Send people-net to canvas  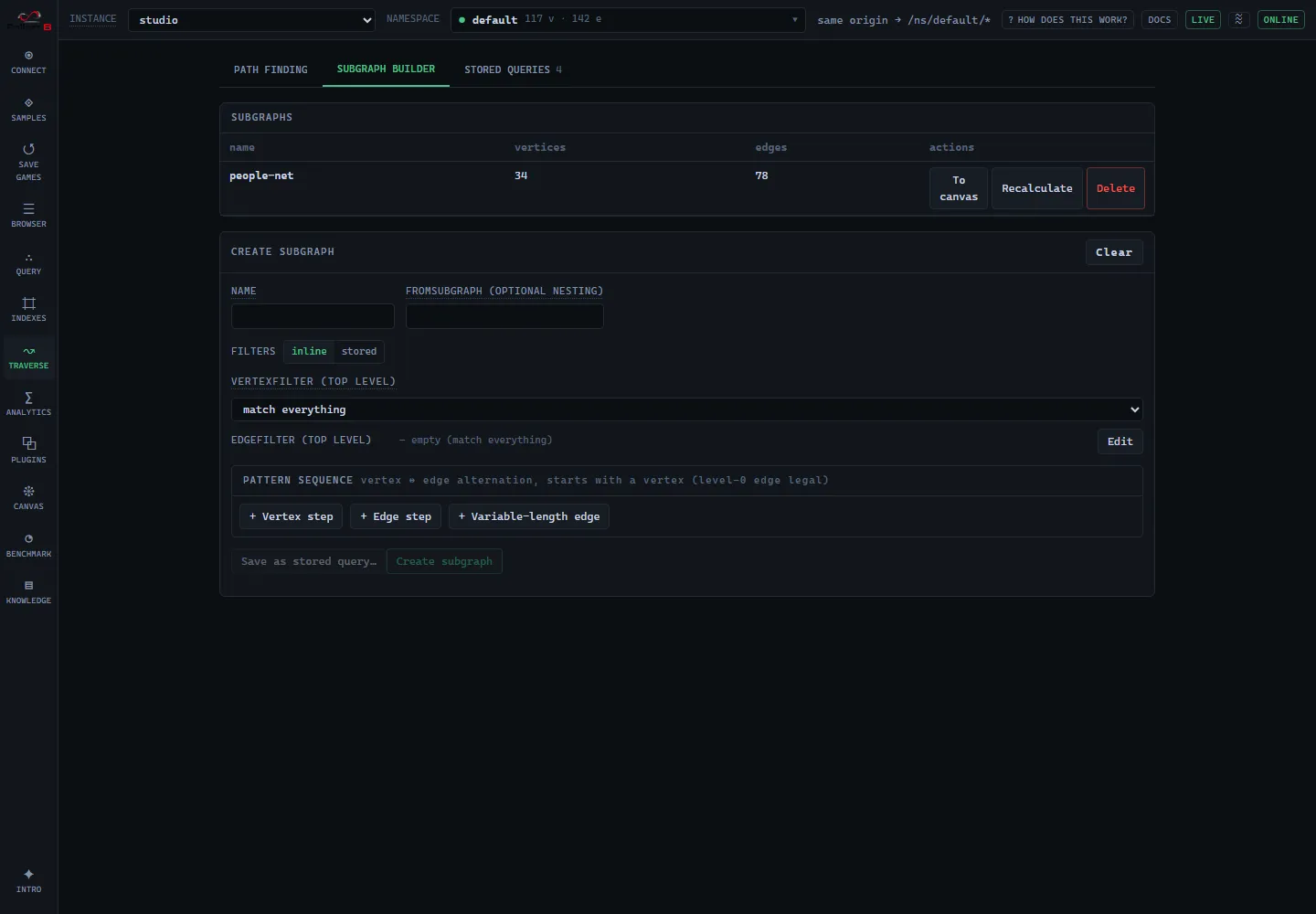(x=959, y=188)
